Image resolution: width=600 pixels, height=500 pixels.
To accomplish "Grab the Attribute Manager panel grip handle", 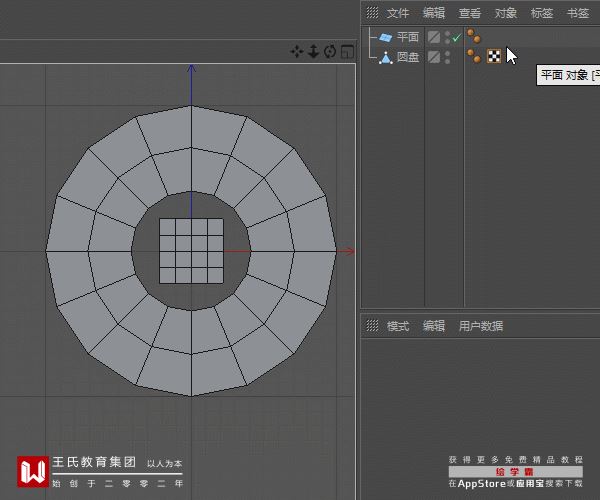I will pos(372,326).
